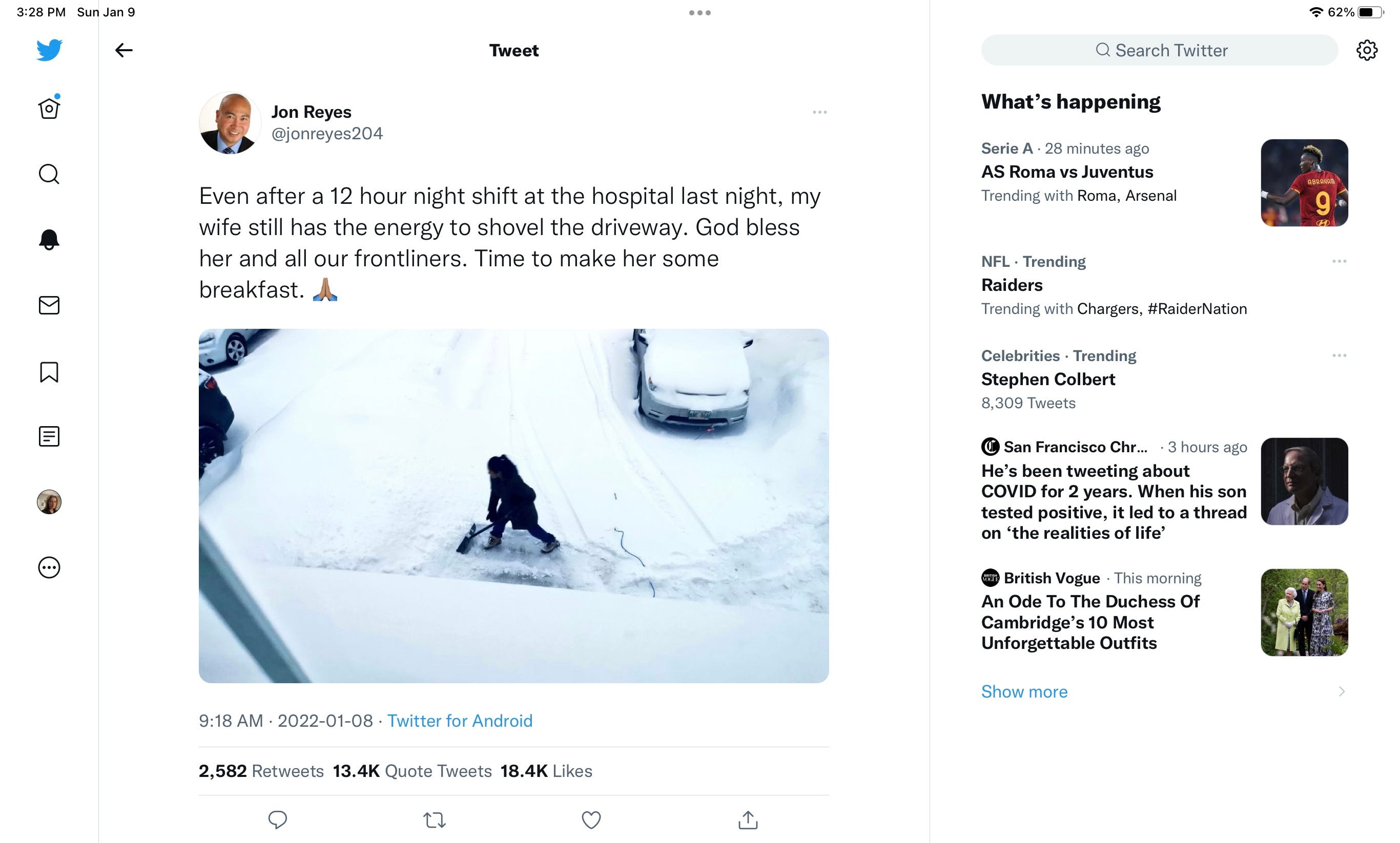Open #RaiderNation hashtag
1400x843 pixels.
click(1197, 309)
